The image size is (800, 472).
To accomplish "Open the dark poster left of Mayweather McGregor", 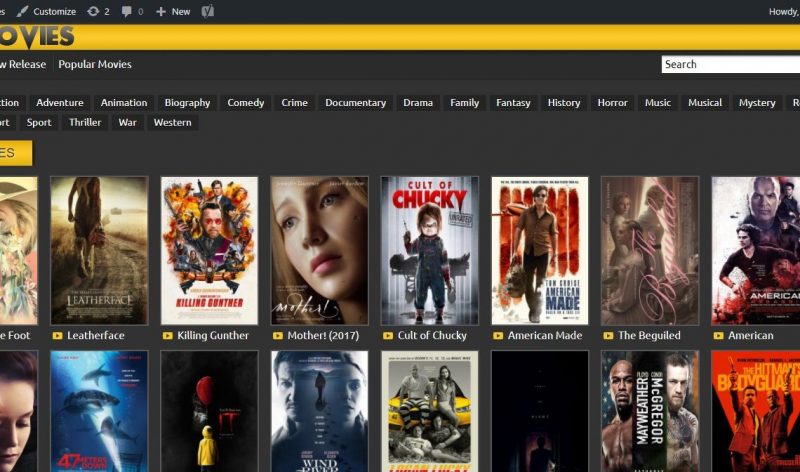I will click(540, 411).
